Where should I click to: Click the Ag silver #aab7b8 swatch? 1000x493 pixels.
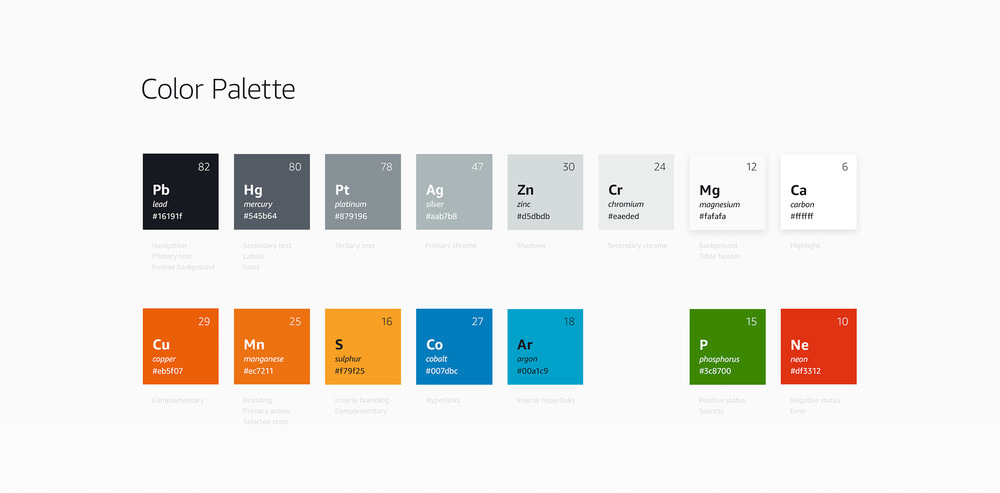coord(454,191)
